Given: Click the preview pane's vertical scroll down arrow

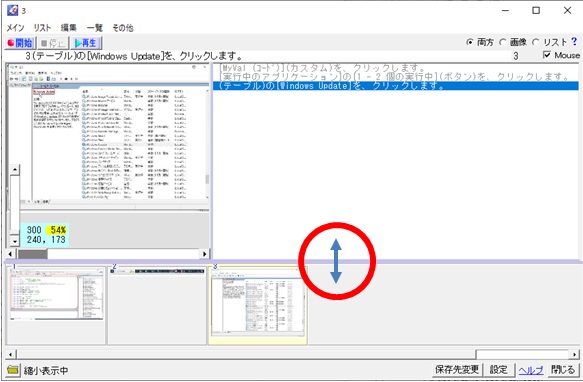Looking at the screenshot, I should tap(15, 241).
